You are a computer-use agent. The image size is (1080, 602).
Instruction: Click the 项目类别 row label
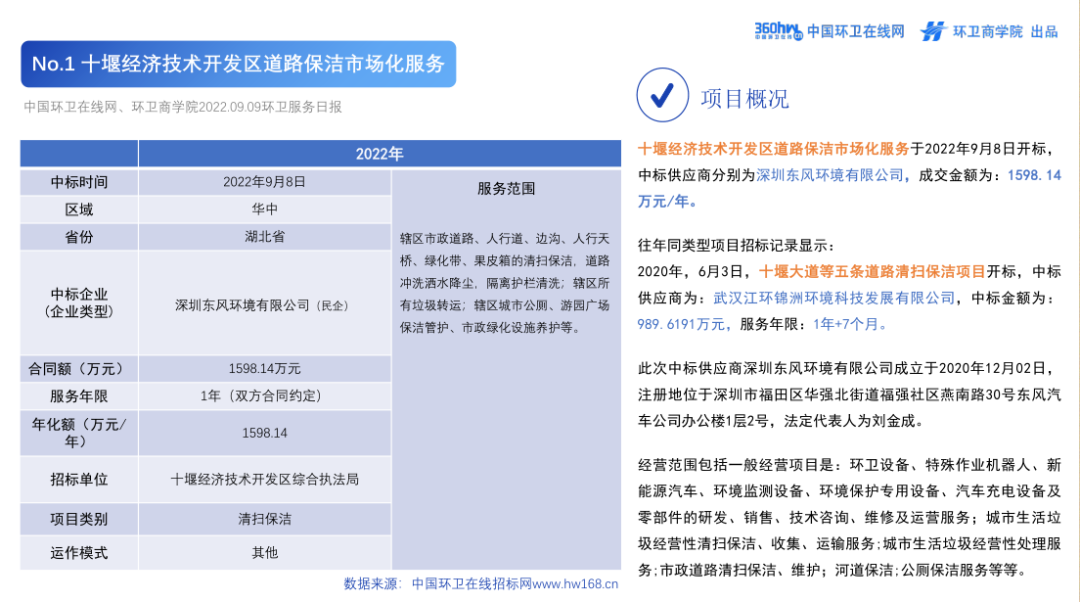(x=79, y=519)
